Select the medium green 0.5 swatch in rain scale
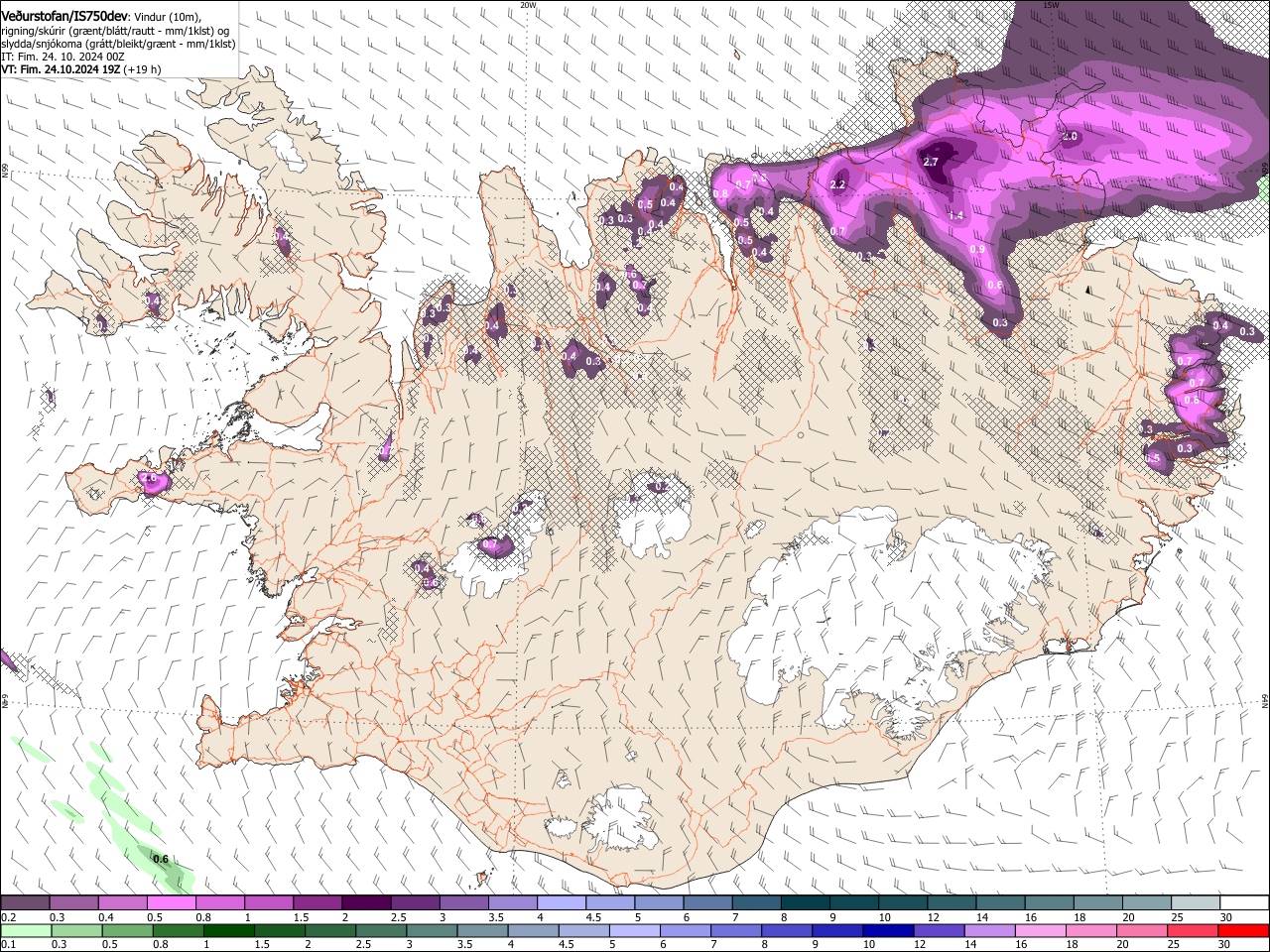Viewport: 1270px width, 952px height. 127,931
